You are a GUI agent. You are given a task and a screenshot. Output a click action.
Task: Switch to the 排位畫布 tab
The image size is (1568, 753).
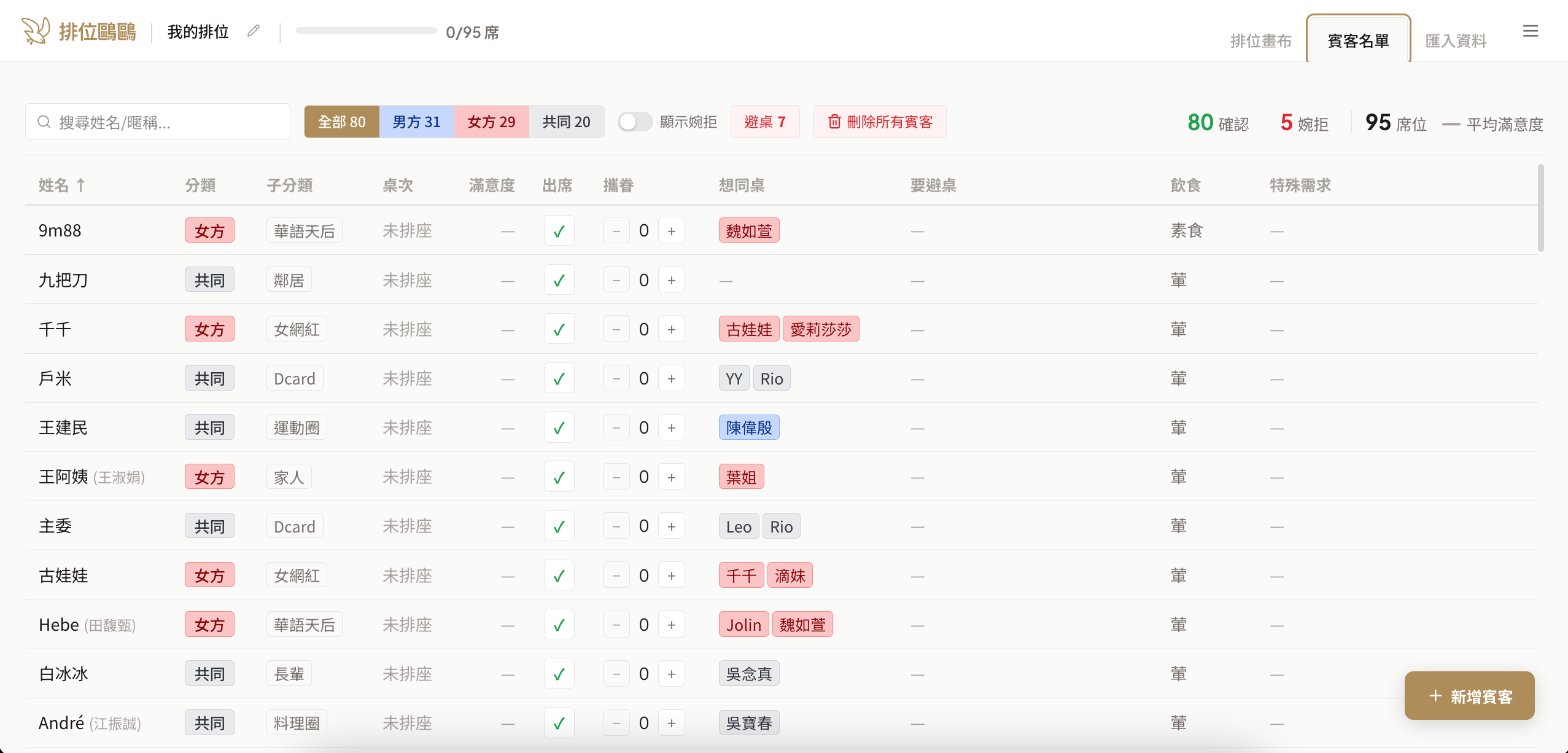pyautogui.click(x=1261, y=41)
